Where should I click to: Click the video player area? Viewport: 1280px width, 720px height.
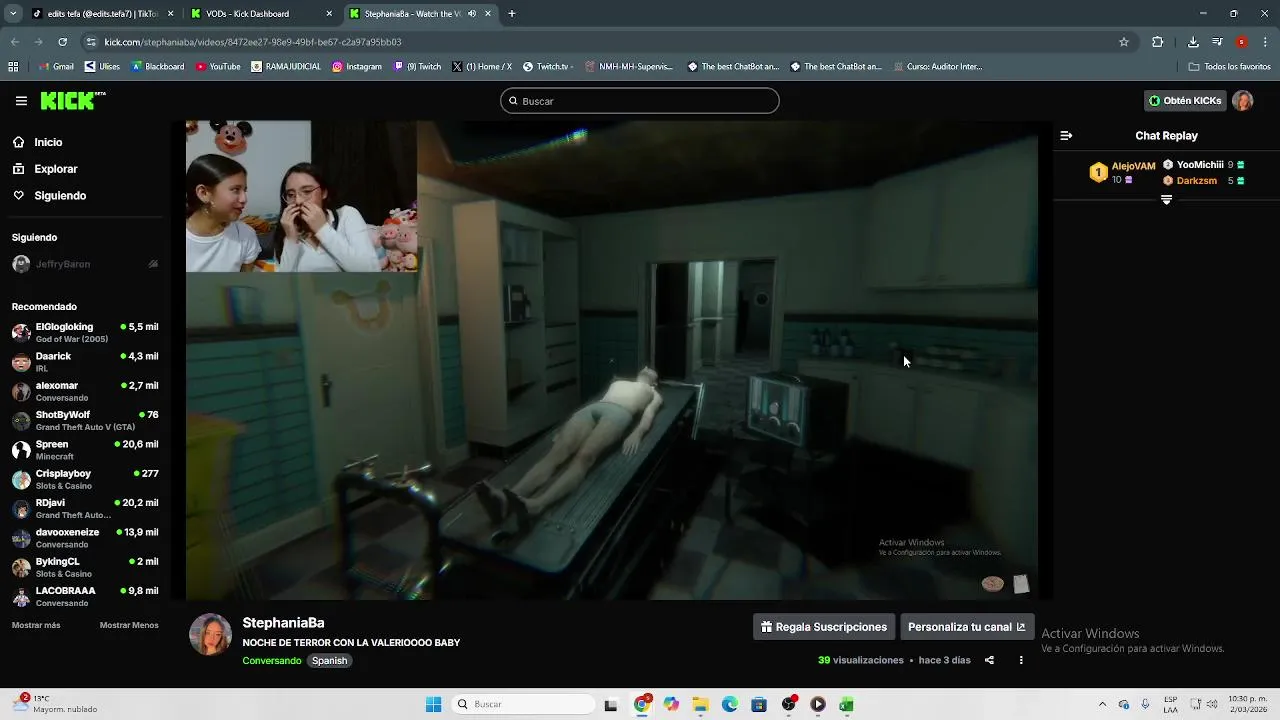[611, 360]
